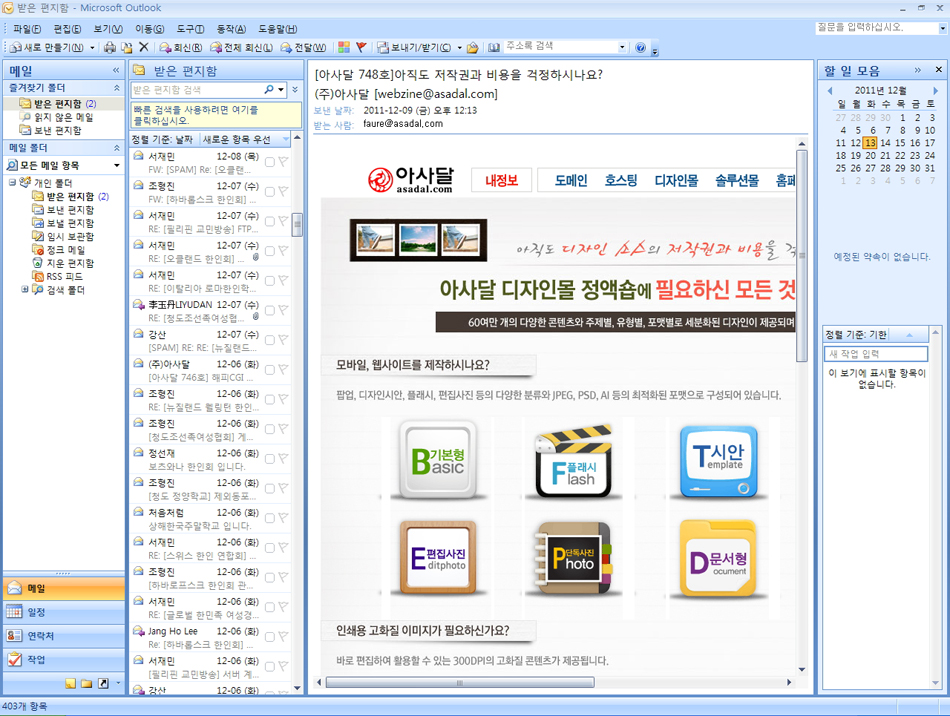Screen dimensions: 950x716
Task: Click the Reply (회신) toolbar button
Action: pos(181,47)
